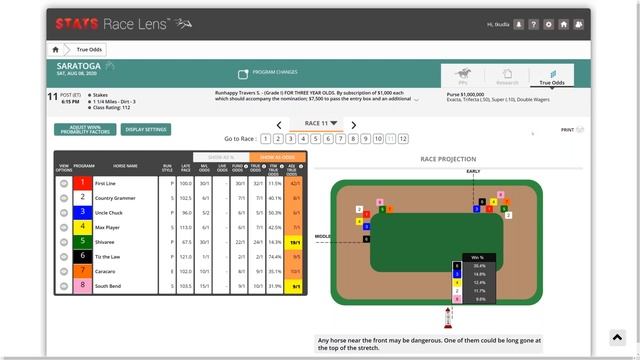The width and height of the screenshot is (640, 360).
Task: Go to the previous race arrow
Action: point(279,125)
